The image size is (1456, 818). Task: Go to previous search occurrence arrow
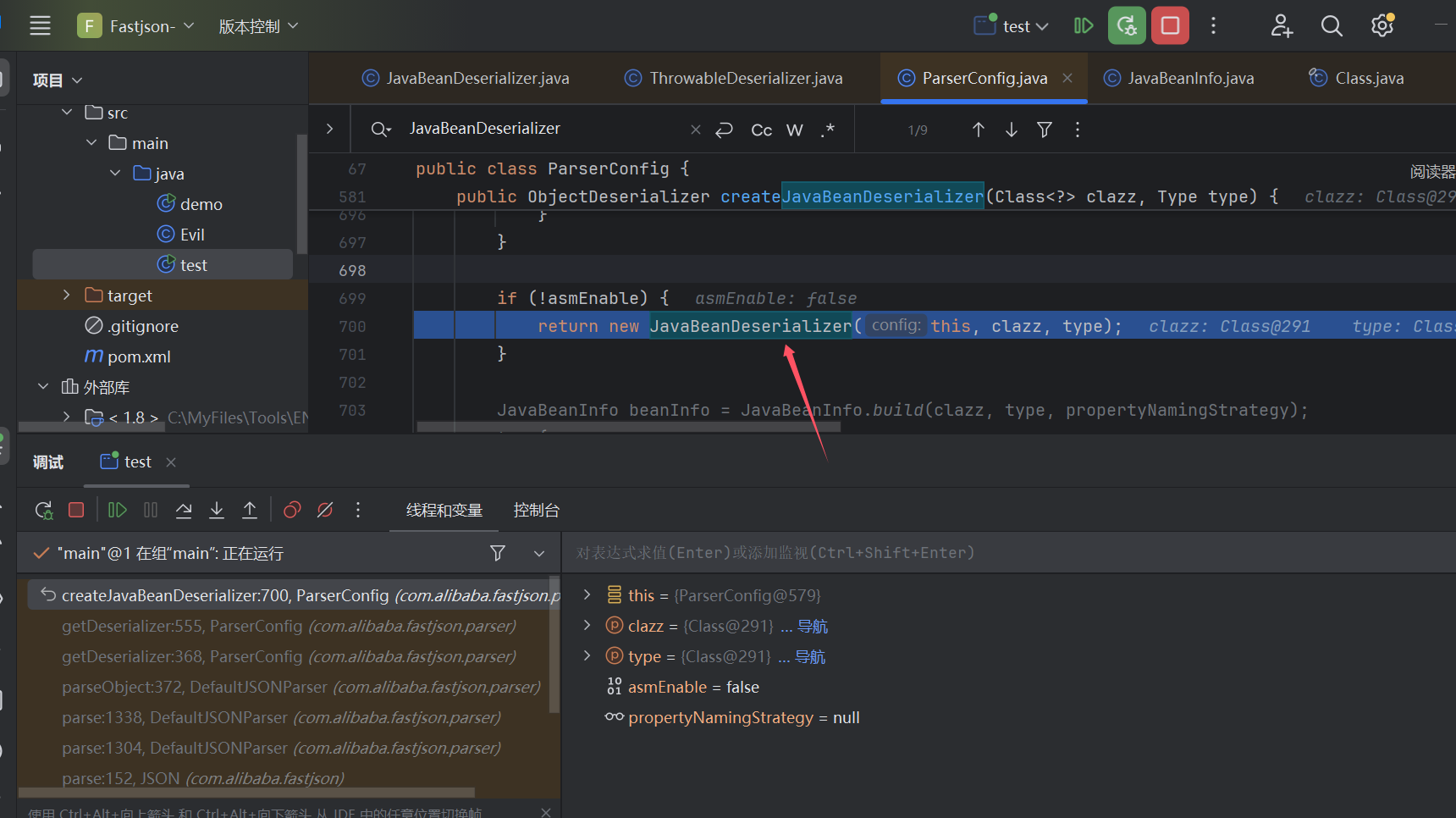point(978,130)
